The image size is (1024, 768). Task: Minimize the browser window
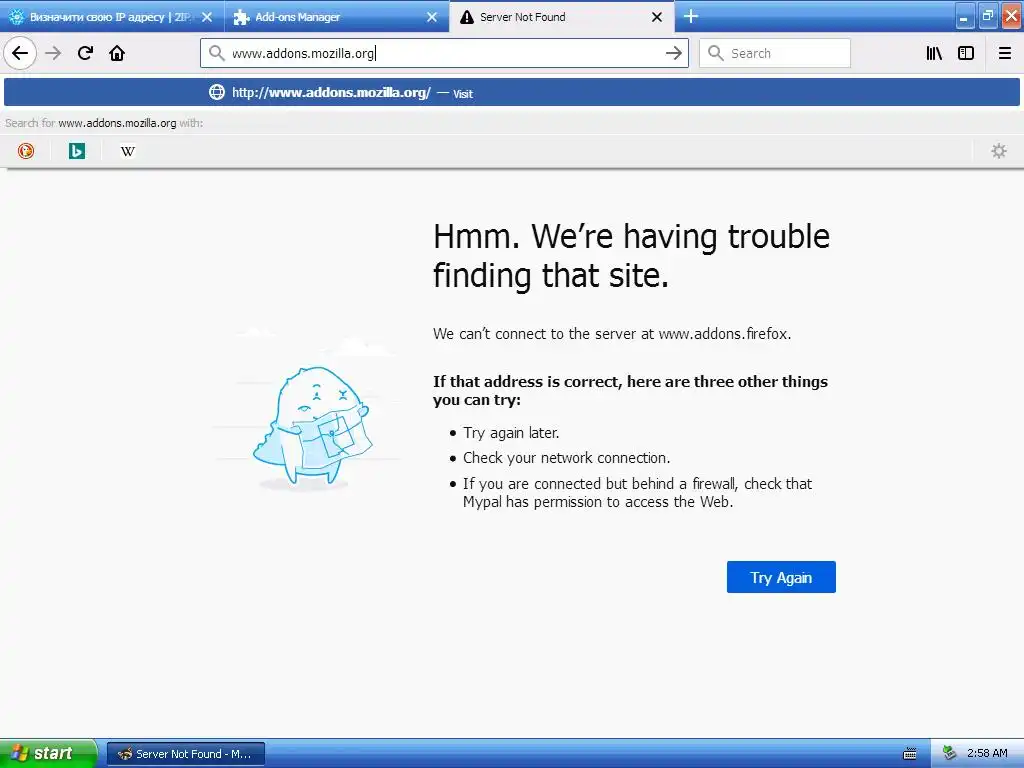(x=964, y=17)
